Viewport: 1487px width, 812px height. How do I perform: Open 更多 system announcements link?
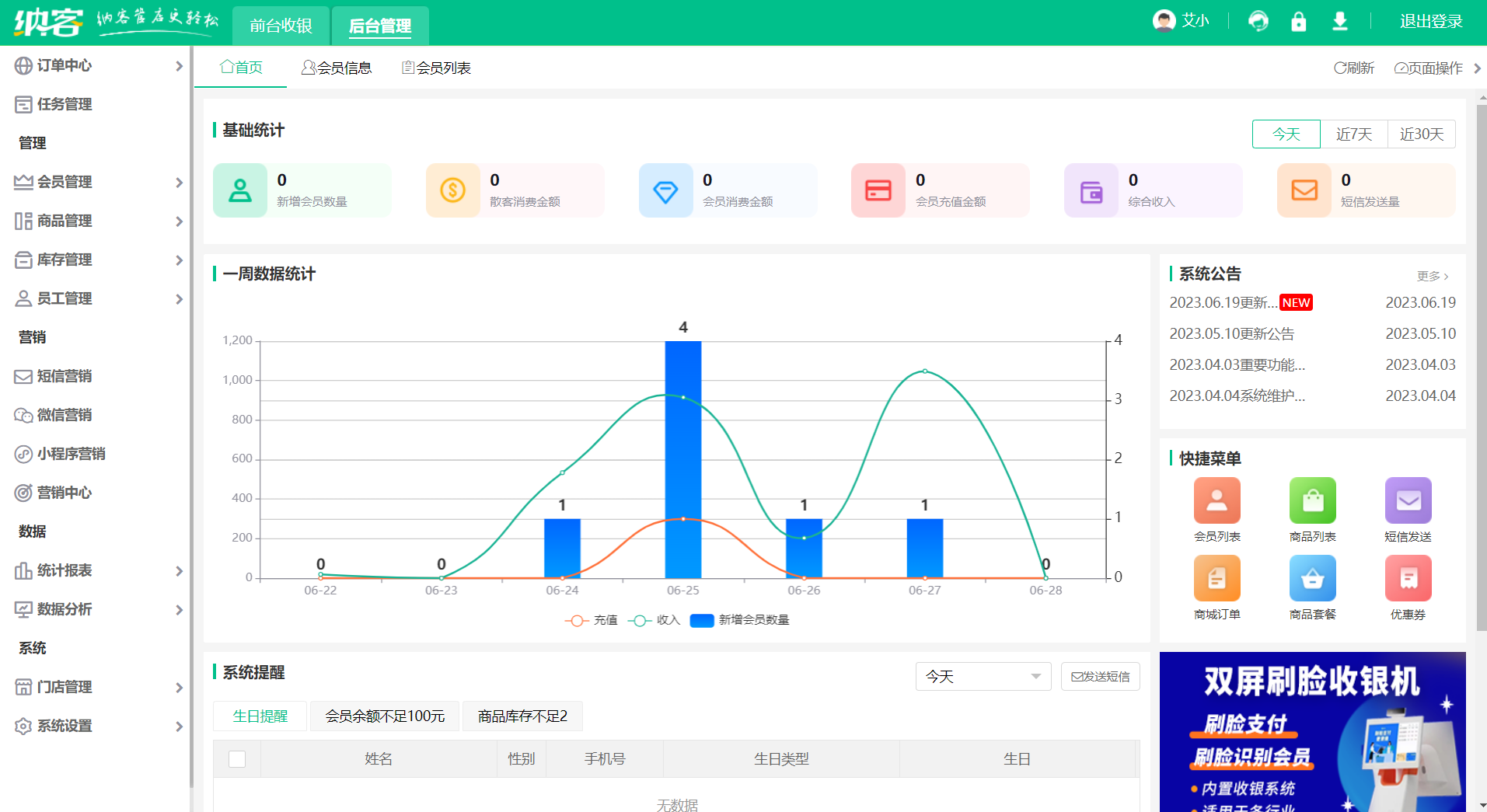(1432, 276)
